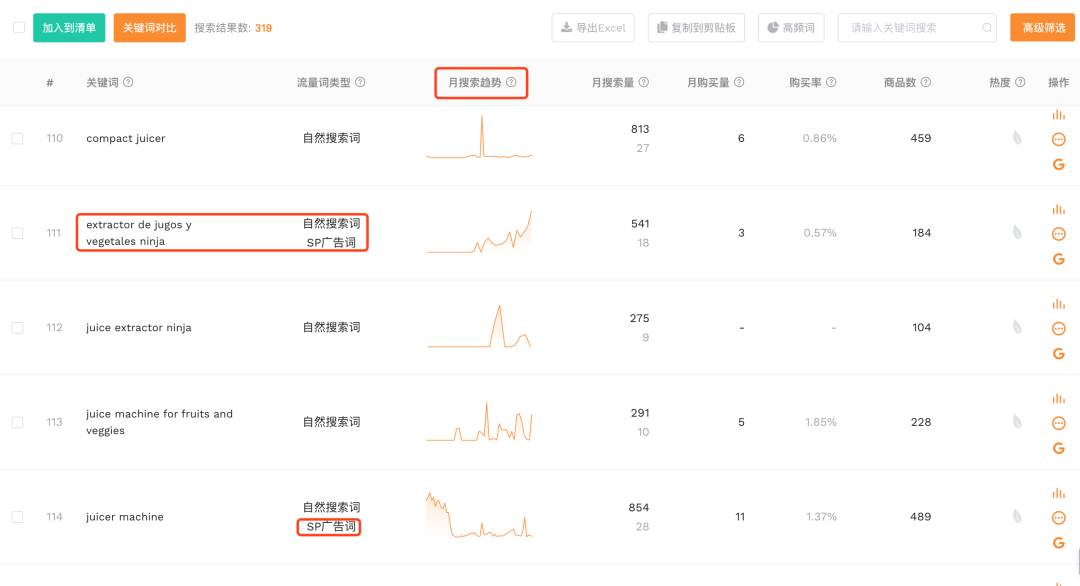Check the row checkbox for compact juicer
Image resolution: width=1080 pixels, height=586 pixels.
pyautogui.click(x=16, y=138)
